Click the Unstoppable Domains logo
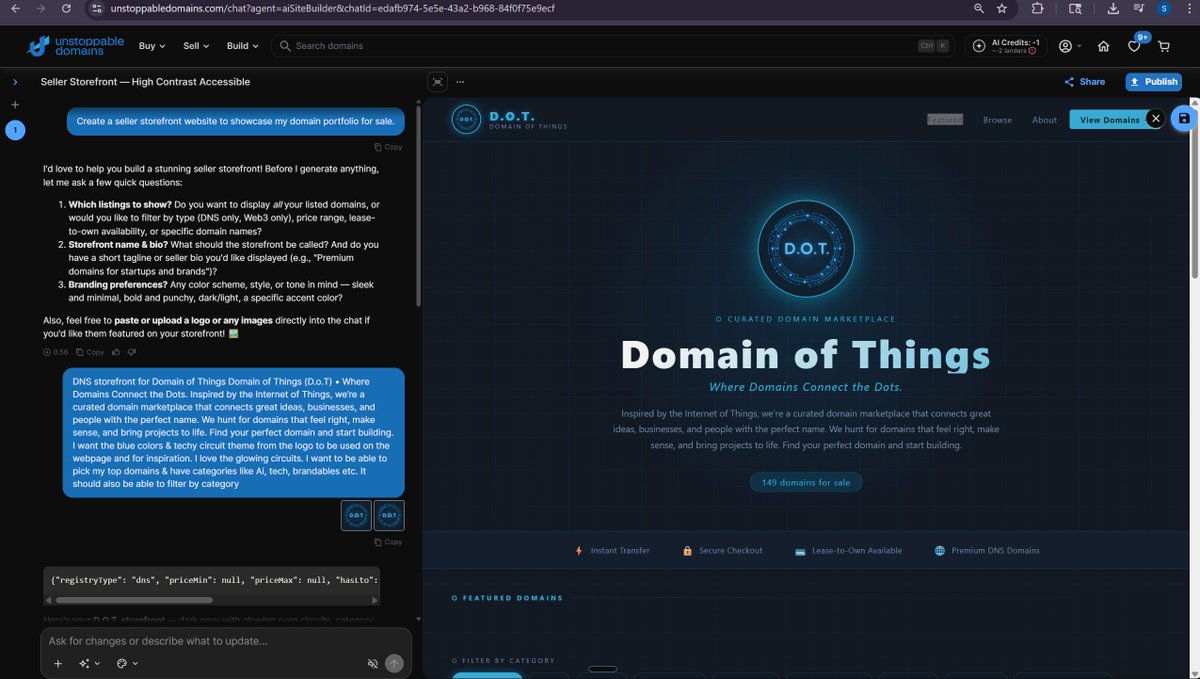This screenshot has height=679, width=1200. pos(75,45)
